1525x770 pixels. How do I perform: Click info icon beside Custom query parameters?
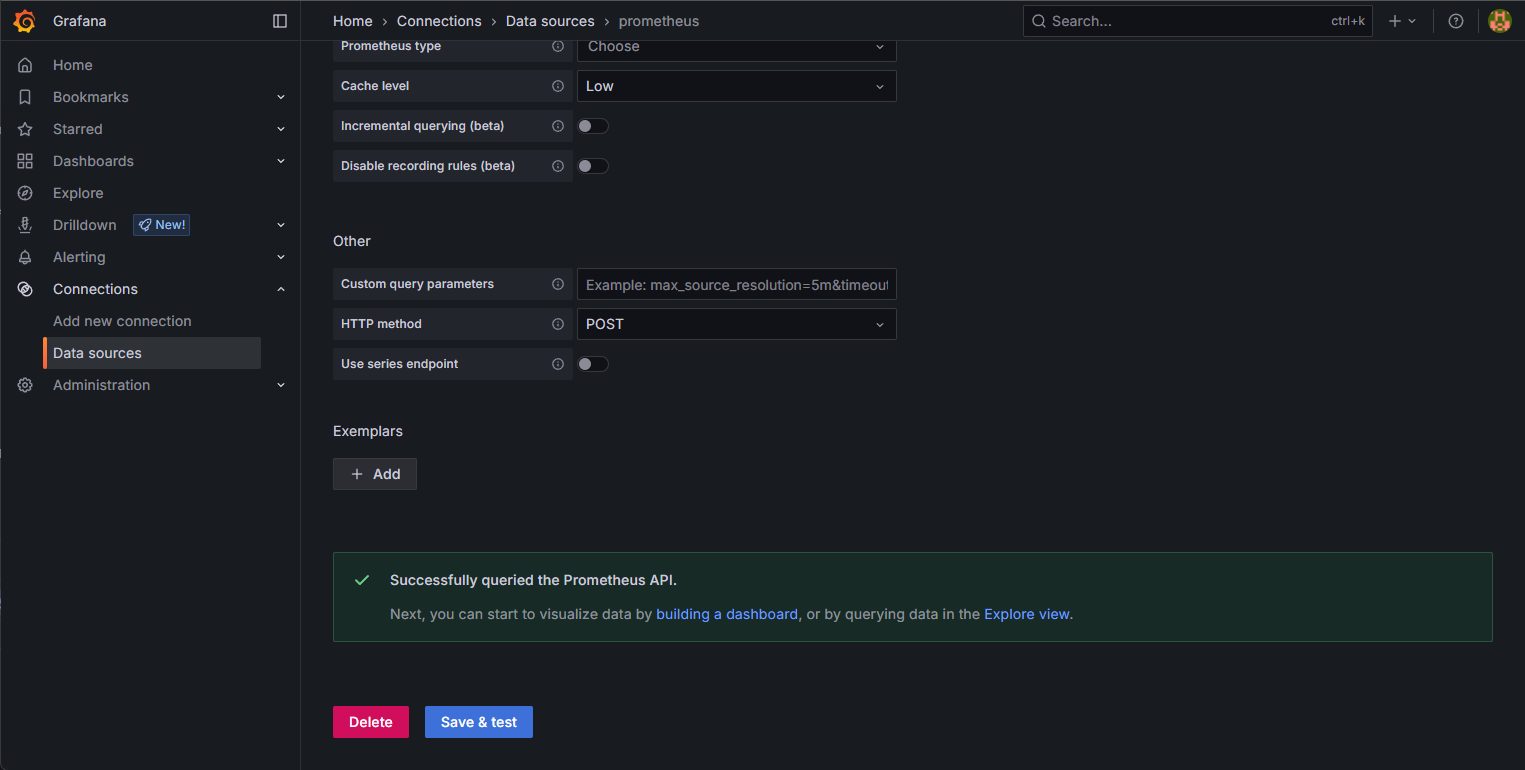(x=558, y=284)
